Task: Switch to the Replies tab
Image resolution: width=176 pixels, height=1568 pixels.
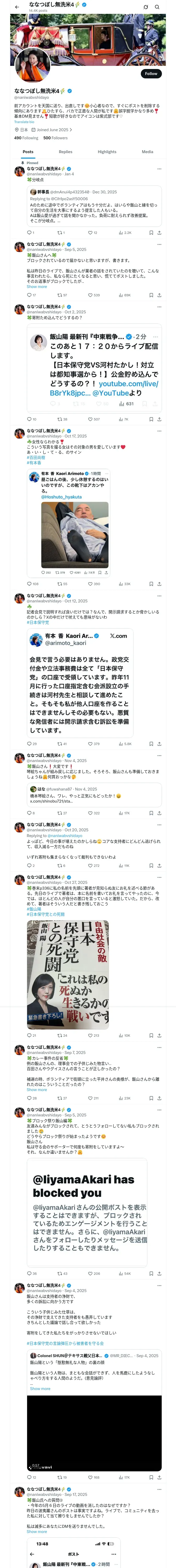Action: click(x=65, y=152)
